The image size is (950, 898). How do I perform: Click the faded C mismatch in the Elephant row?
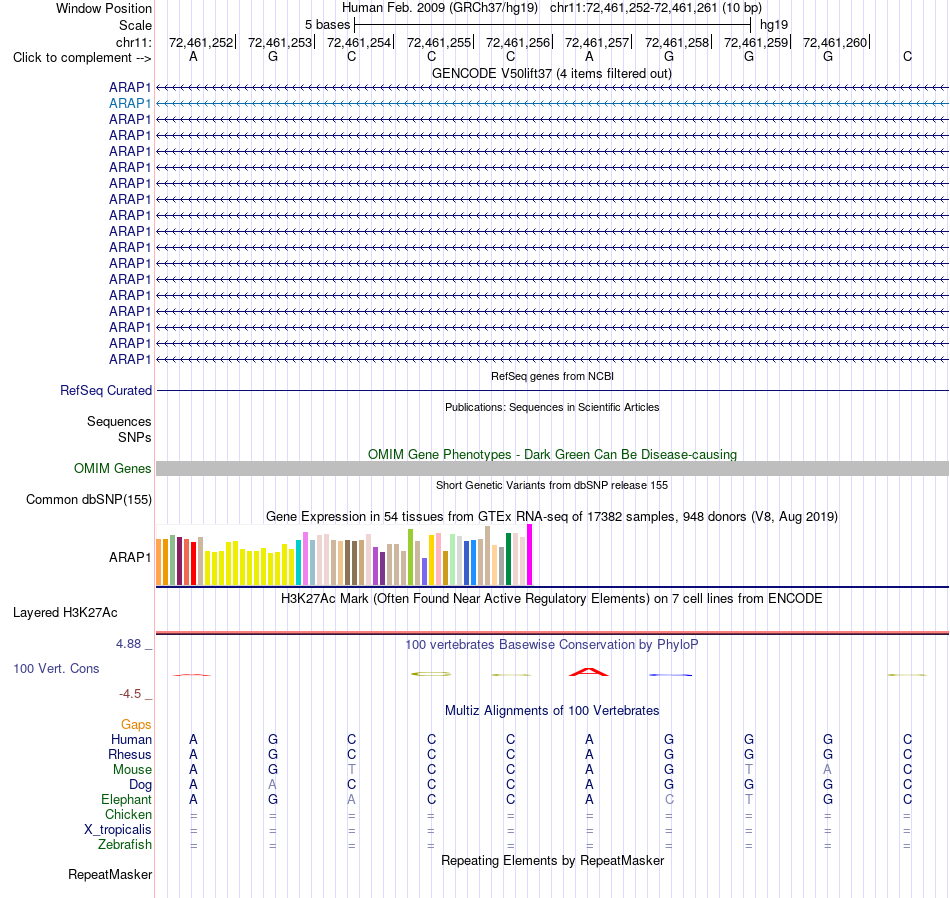click(x=669, y=800)
